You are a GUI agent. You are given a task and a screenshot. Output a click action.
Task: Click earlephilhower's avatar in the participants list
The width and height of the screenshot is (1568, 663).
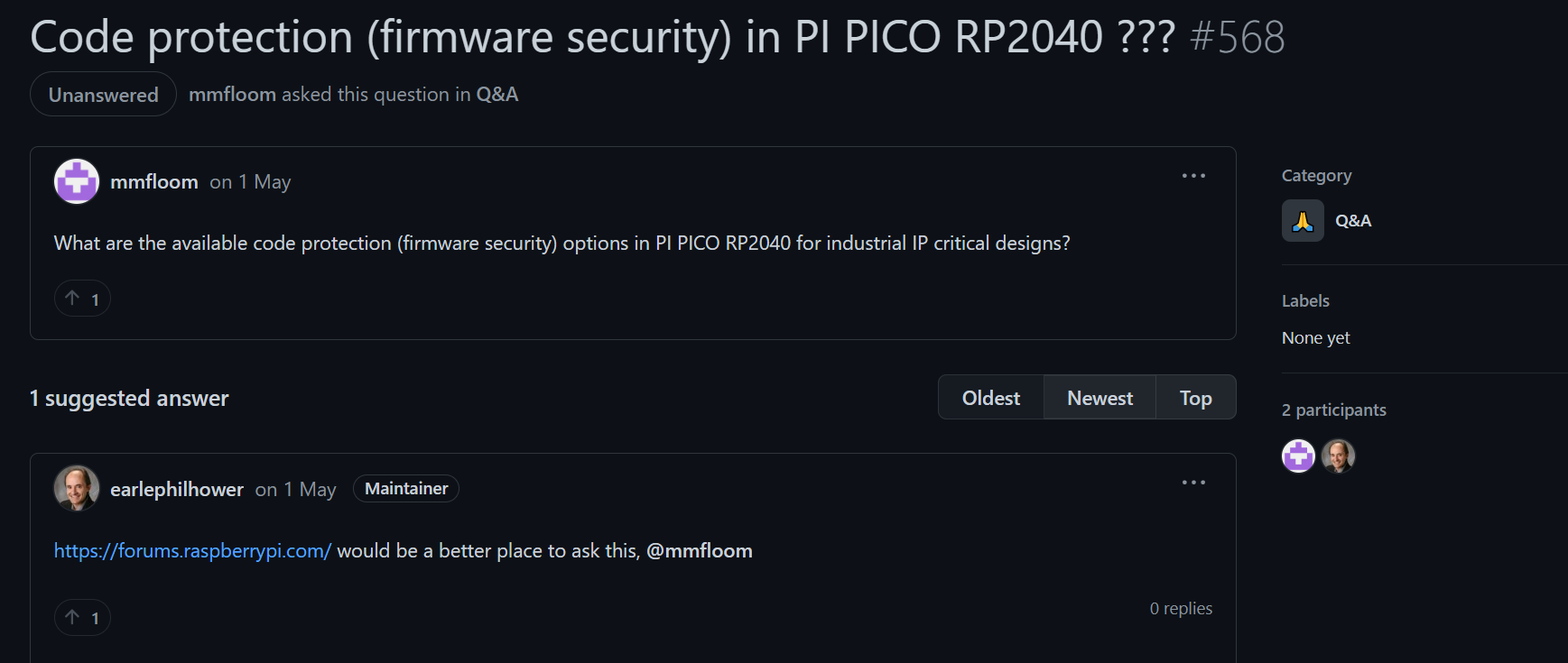(1338, 456)
